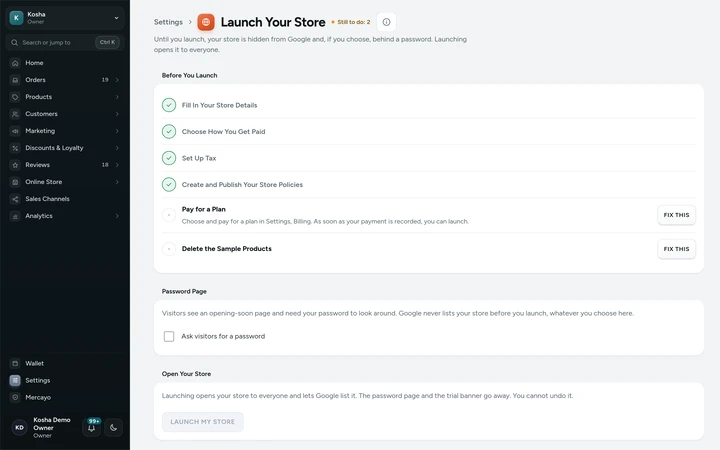Expand the Reviews submenu chevron
The image size is (720, 450).
click(117, 165)
